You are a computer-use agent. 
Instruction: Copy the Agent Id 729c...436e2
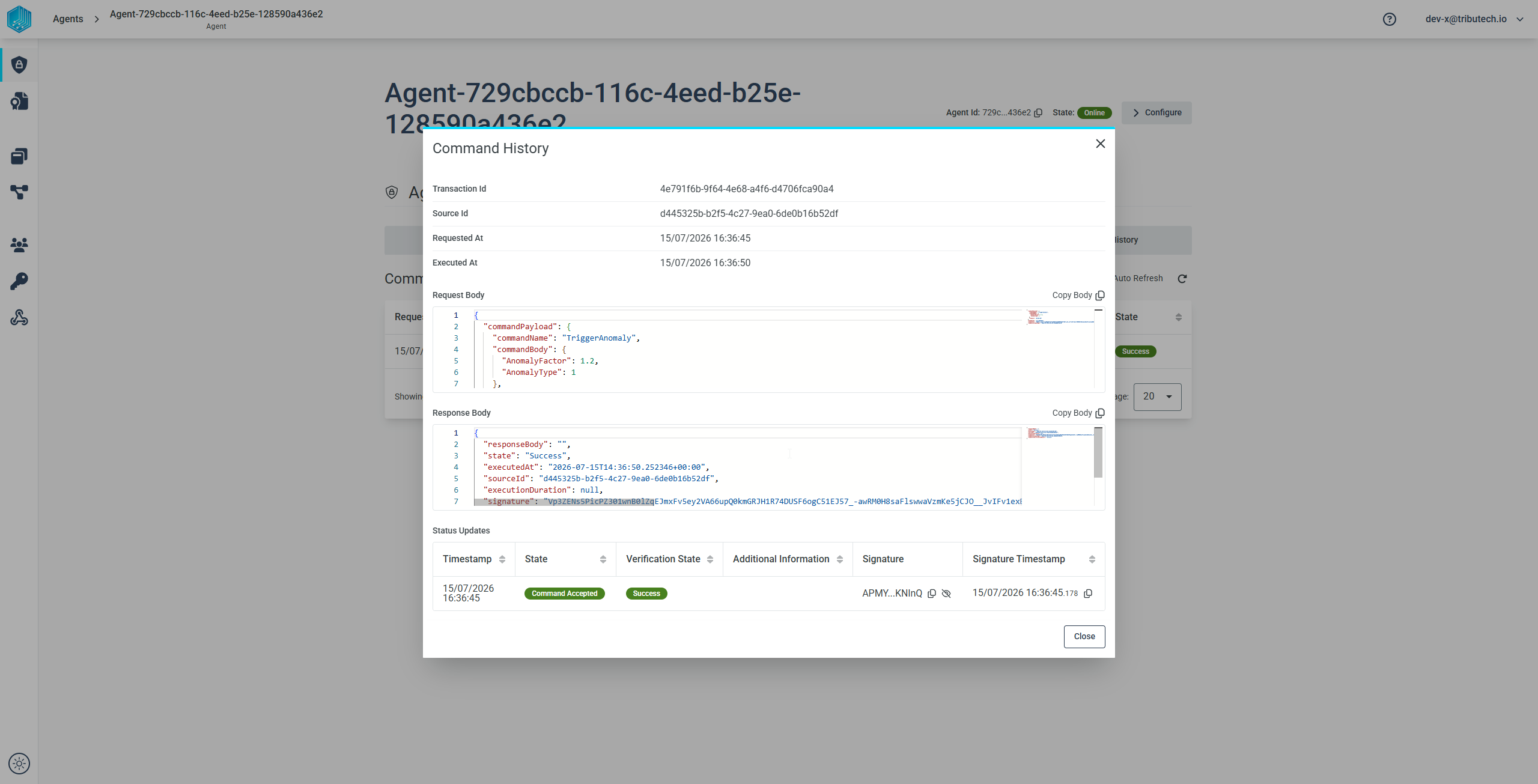pyautogui.click(x=1038, y=113)
